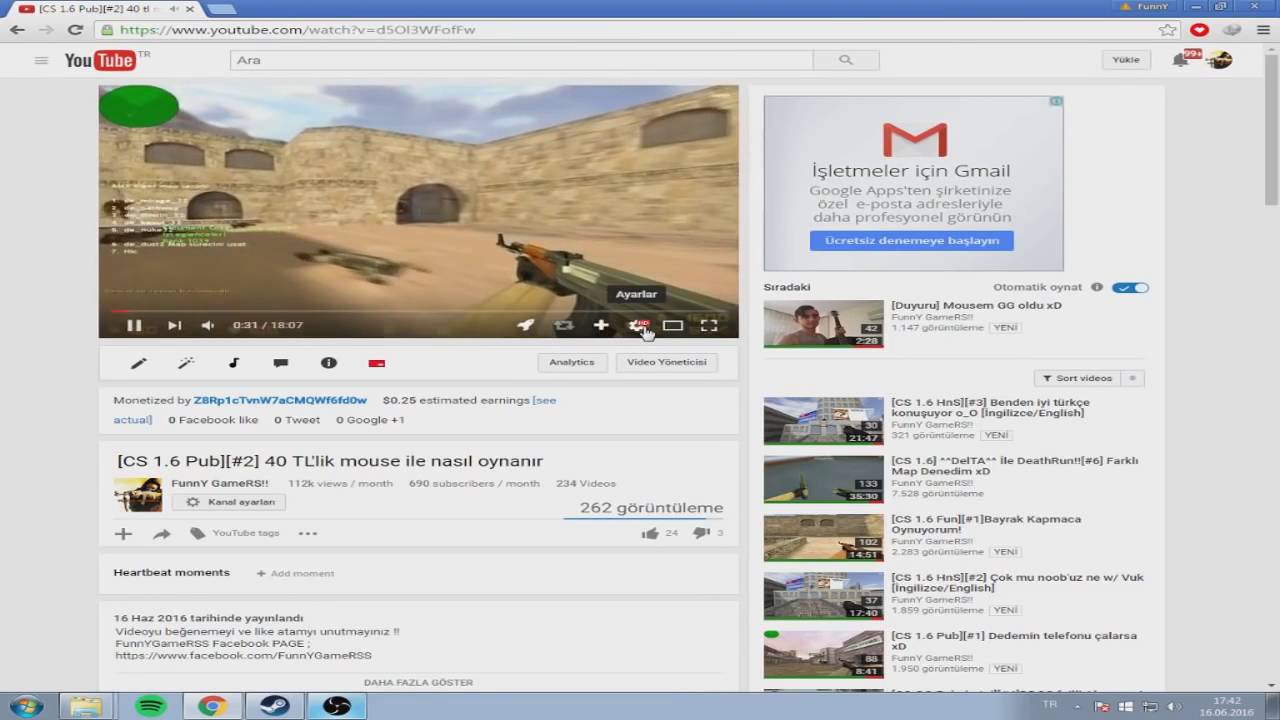Expand description with DAHA FAZLA GÖSTER
The image size is (1280, 720).
tap(418, 683)
